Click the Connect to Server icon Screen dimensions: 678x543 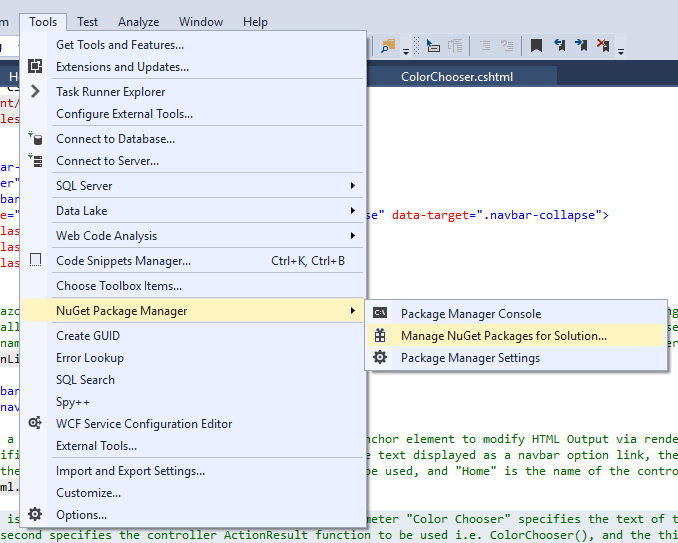[x=35, y=160]
